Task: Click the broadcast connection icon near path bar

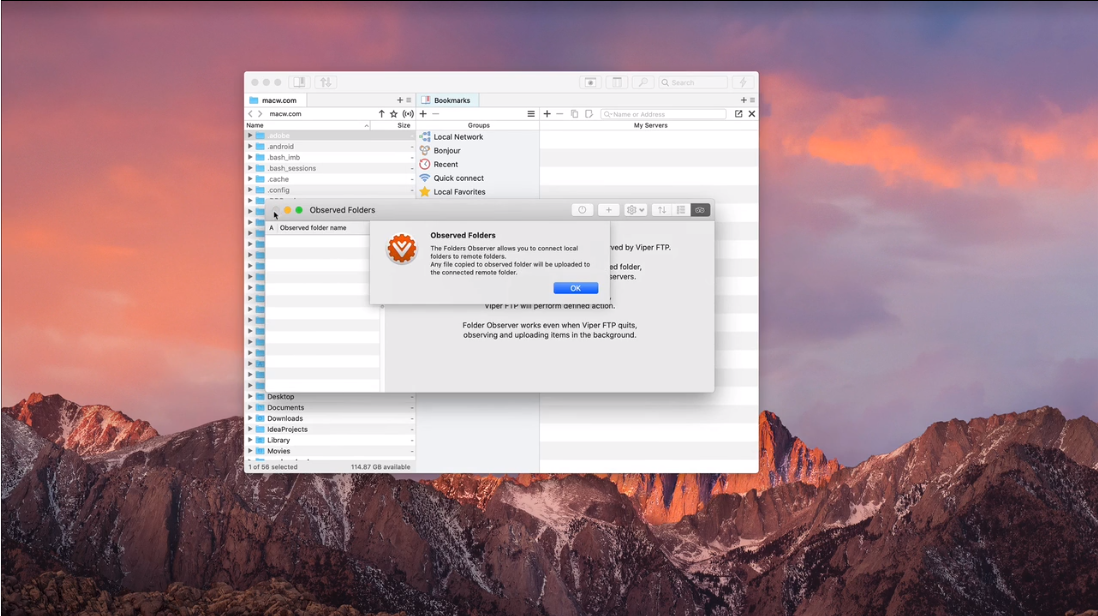Action: coord(408,113)
